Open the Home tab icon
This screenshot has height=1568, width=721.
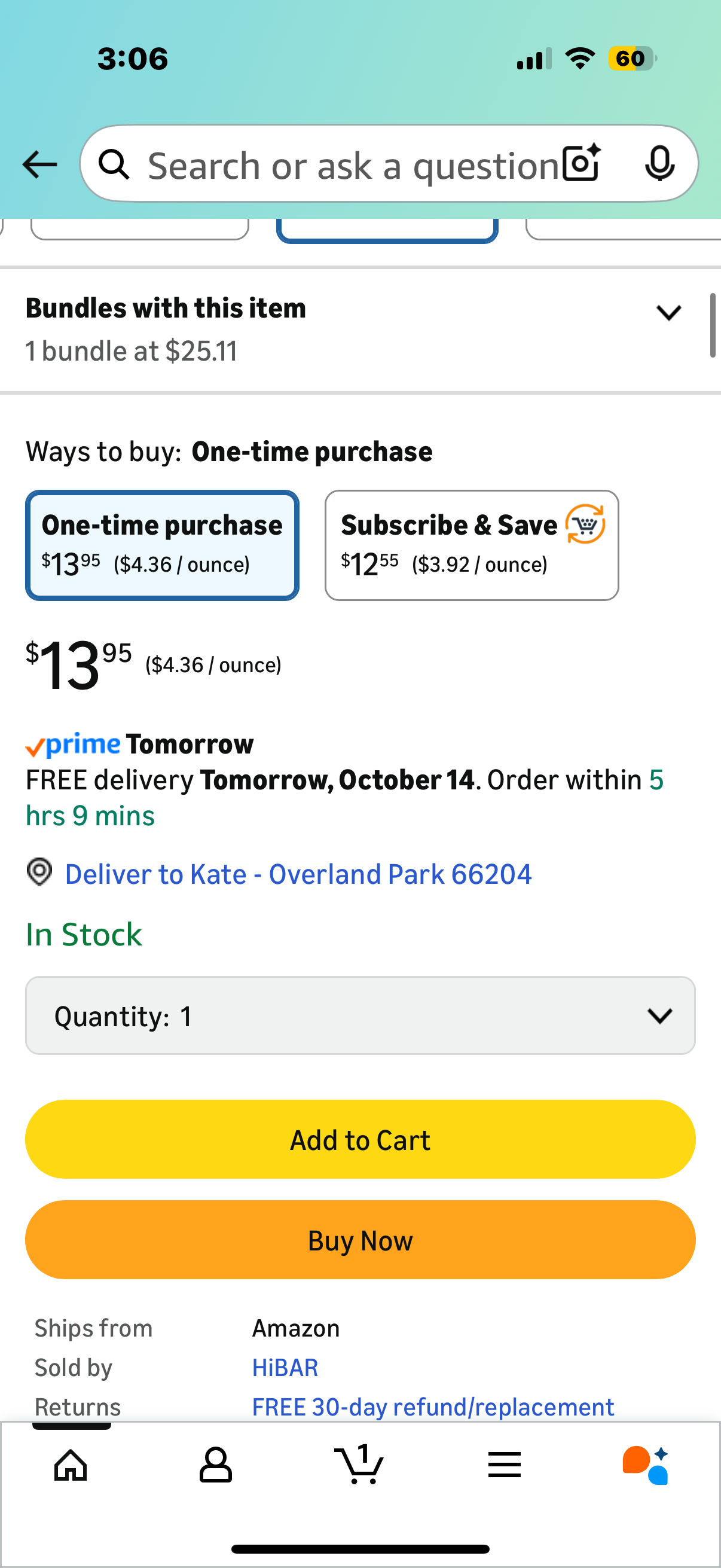pyautogui.click(x=71, y=1465)
